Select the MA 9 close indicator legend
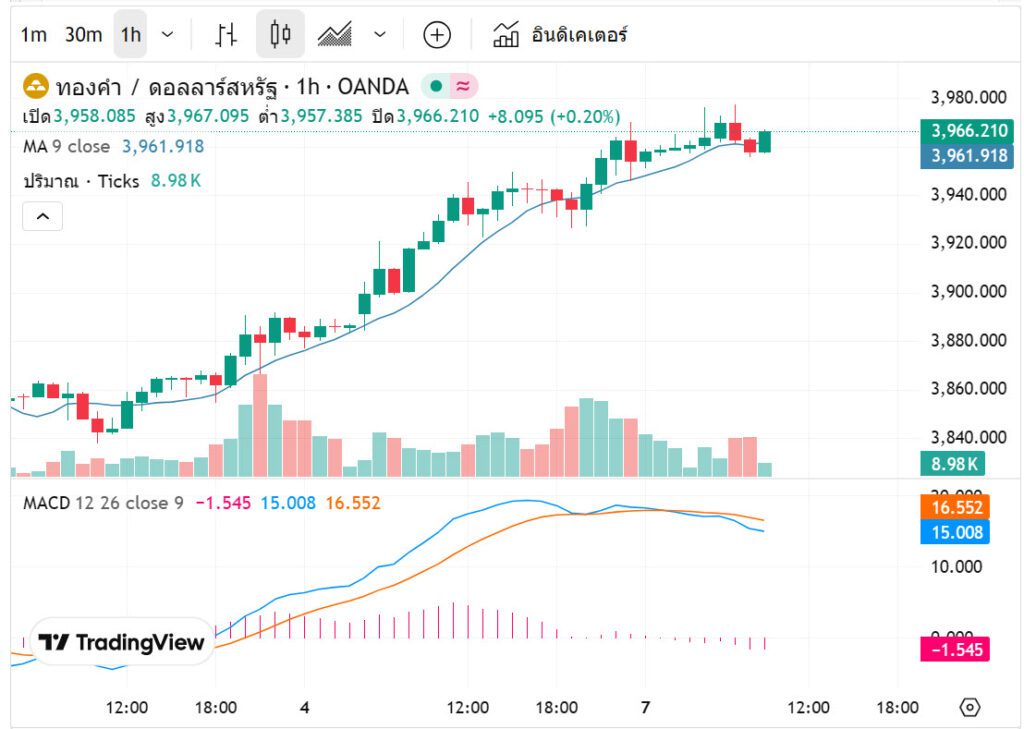The image size is (1024, 729). 67,146
